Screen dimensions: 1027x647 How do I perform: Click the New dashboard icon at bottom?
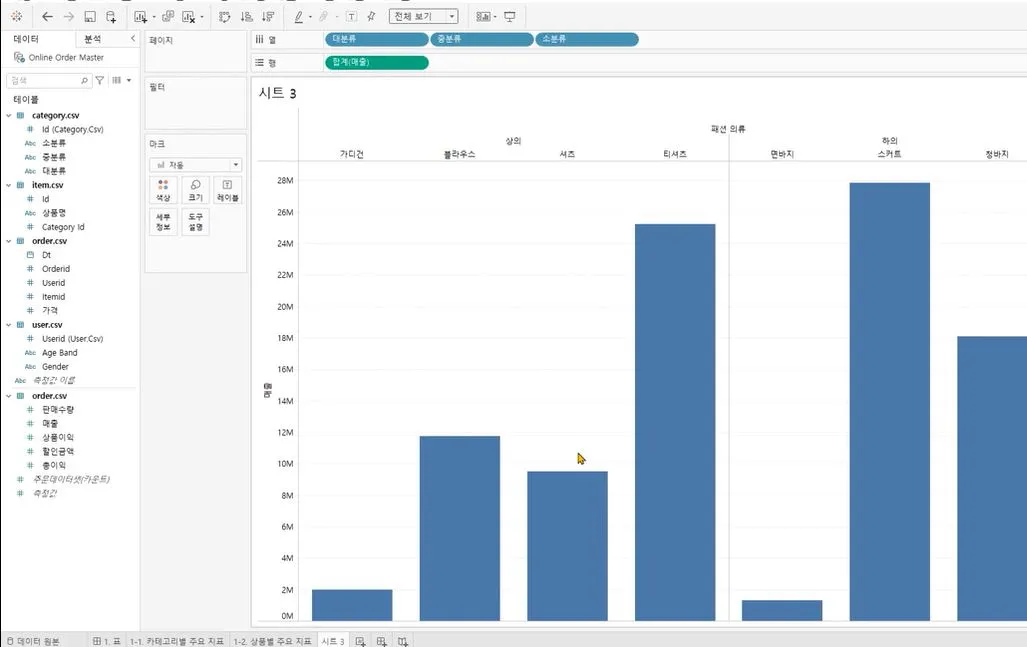(x=381, y=642)
